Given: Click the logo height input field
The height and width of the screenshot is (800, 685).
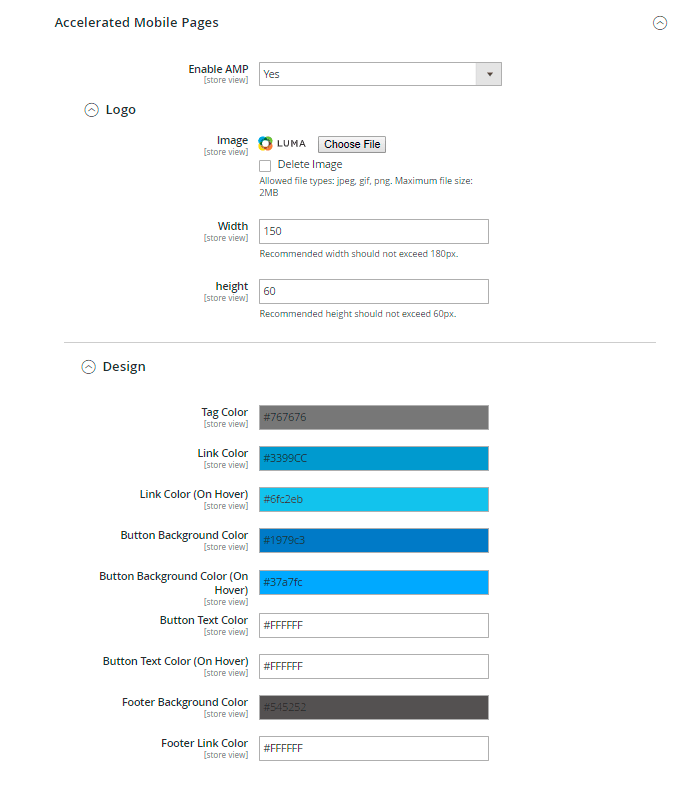Looking at the screenshot, I should tap(373, 291).
